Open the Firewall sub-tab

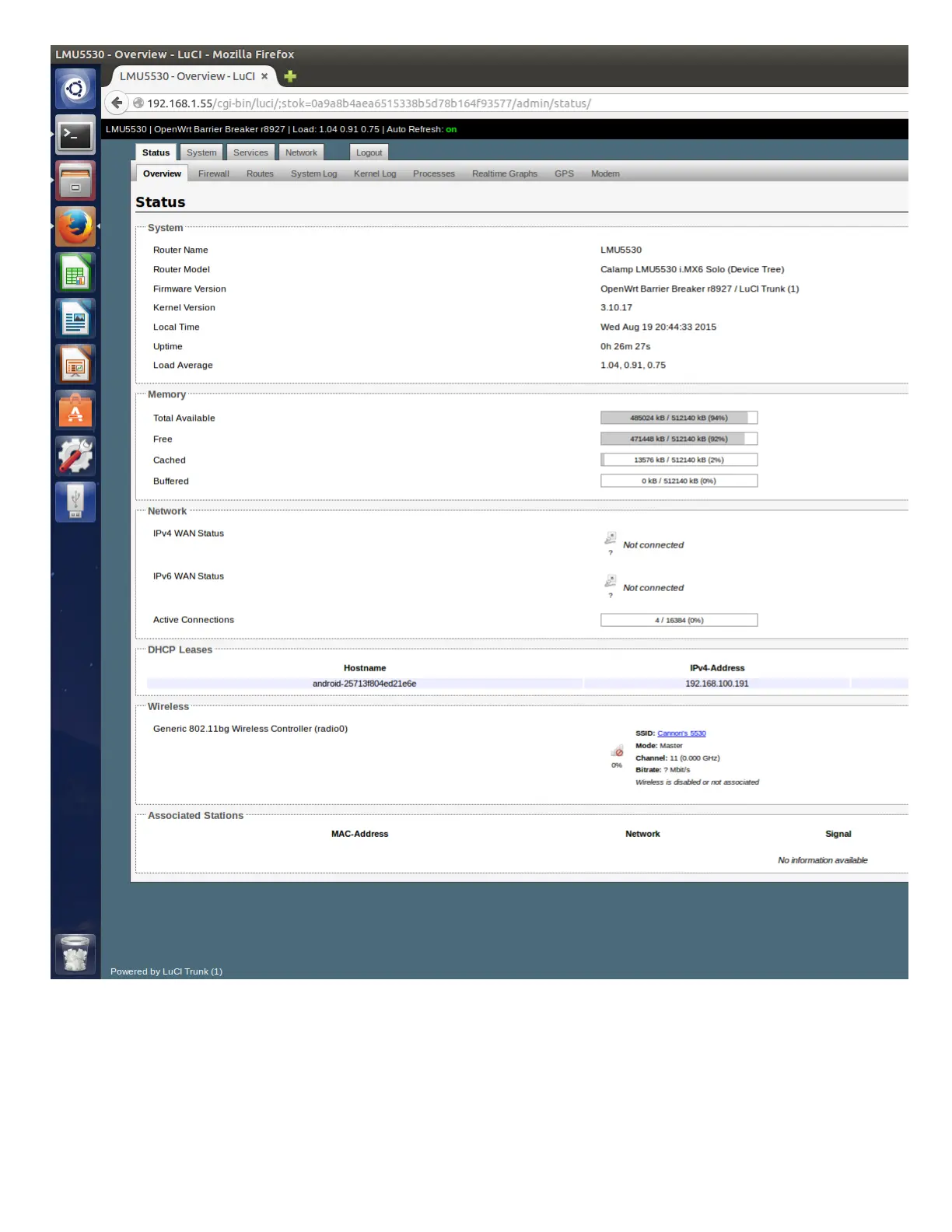click(214, 173)
